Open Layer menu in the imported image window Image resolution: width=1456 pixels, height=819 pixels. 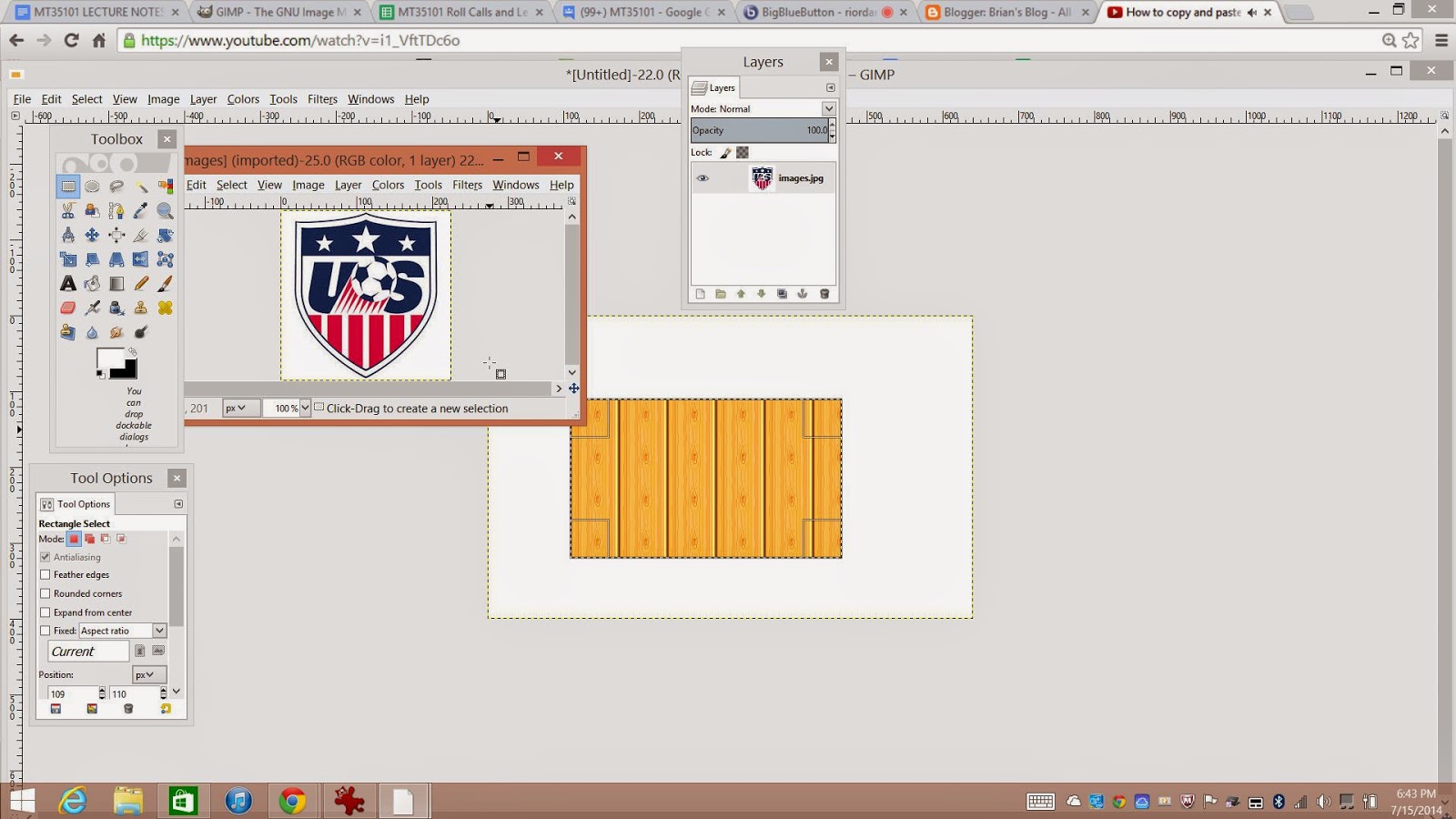point(348,185)
